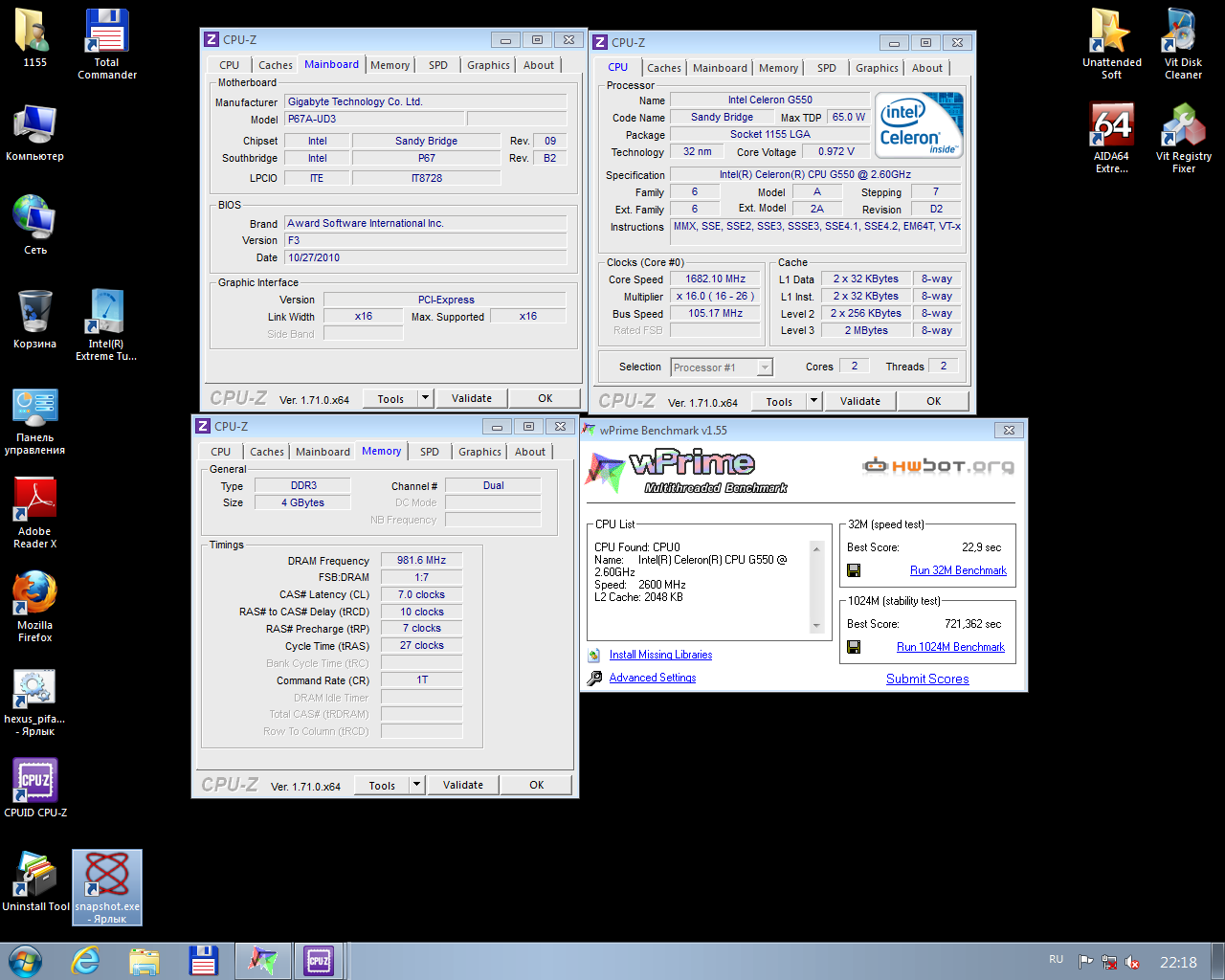Click the hwbot.org logo in wPrime
The width and height of the screenshot is (1225, 980).
(x=938, y=466)
